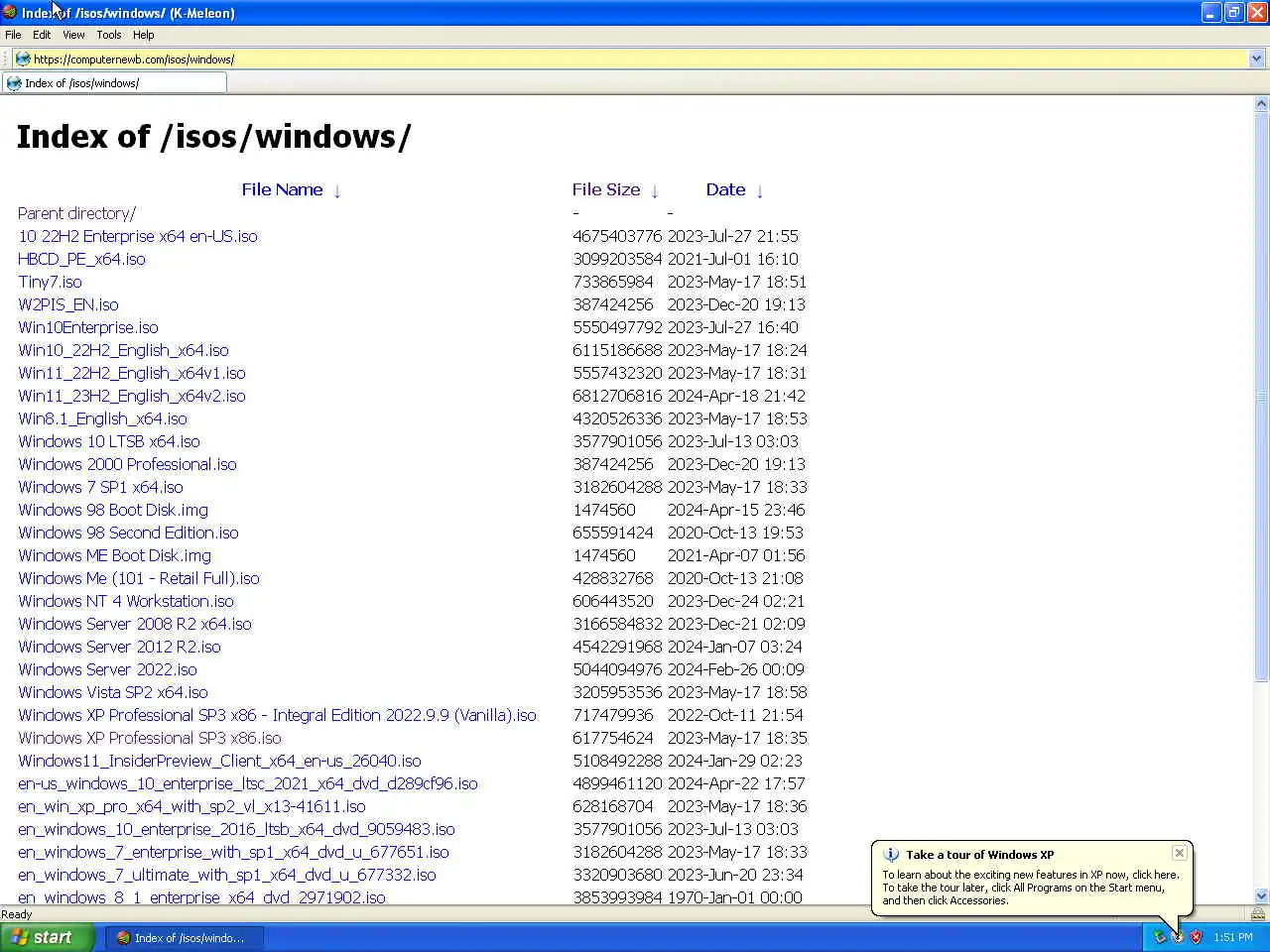Open Win11_22H2_English_x64v1.iso
The image size is (1270, 952).
point(132,373)
